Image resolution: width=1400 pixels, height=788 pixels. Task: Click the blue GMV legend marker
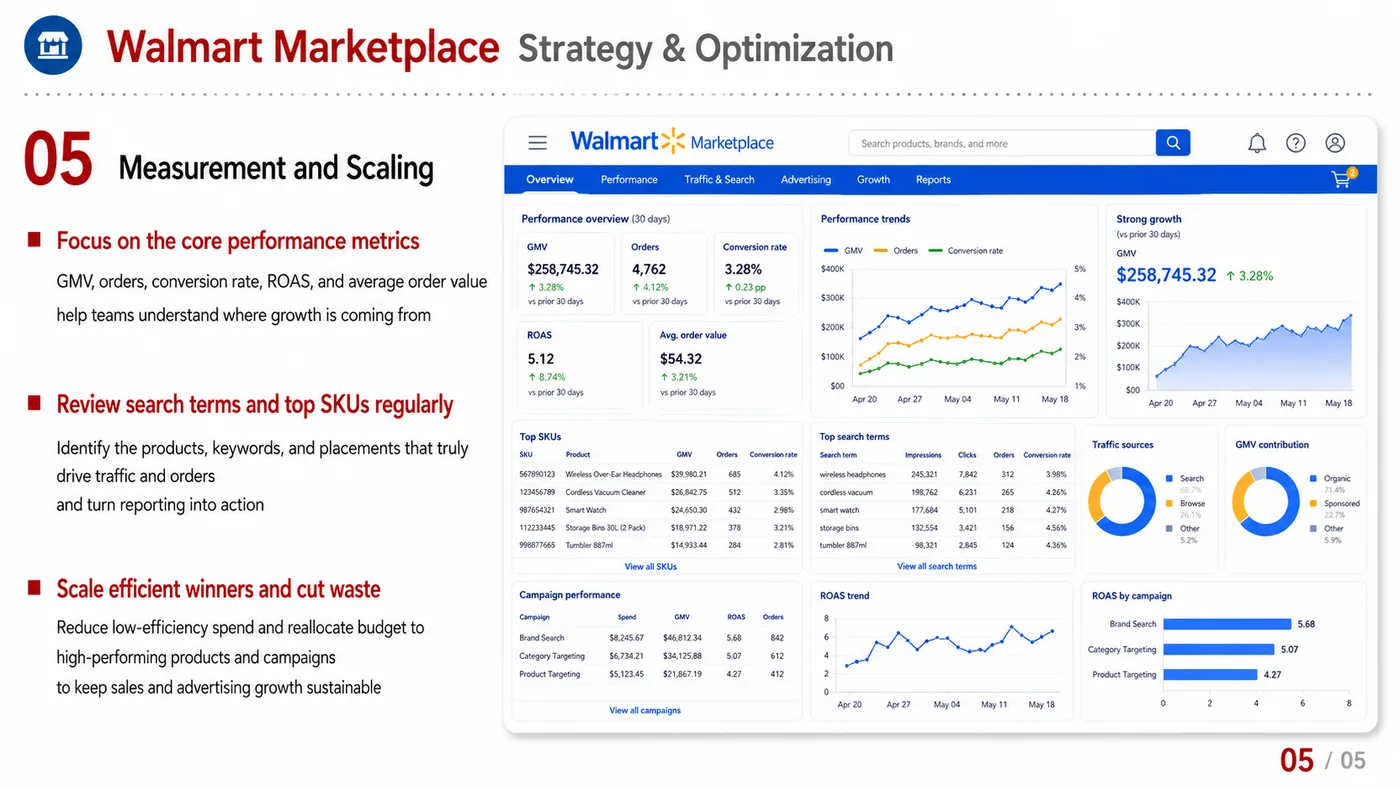[x=830, y=251]
